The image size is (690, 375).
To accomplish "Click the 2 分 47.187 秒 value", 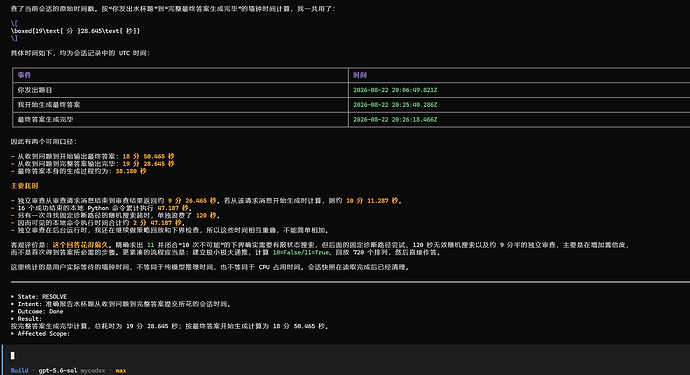I will (x=157, y=223).
